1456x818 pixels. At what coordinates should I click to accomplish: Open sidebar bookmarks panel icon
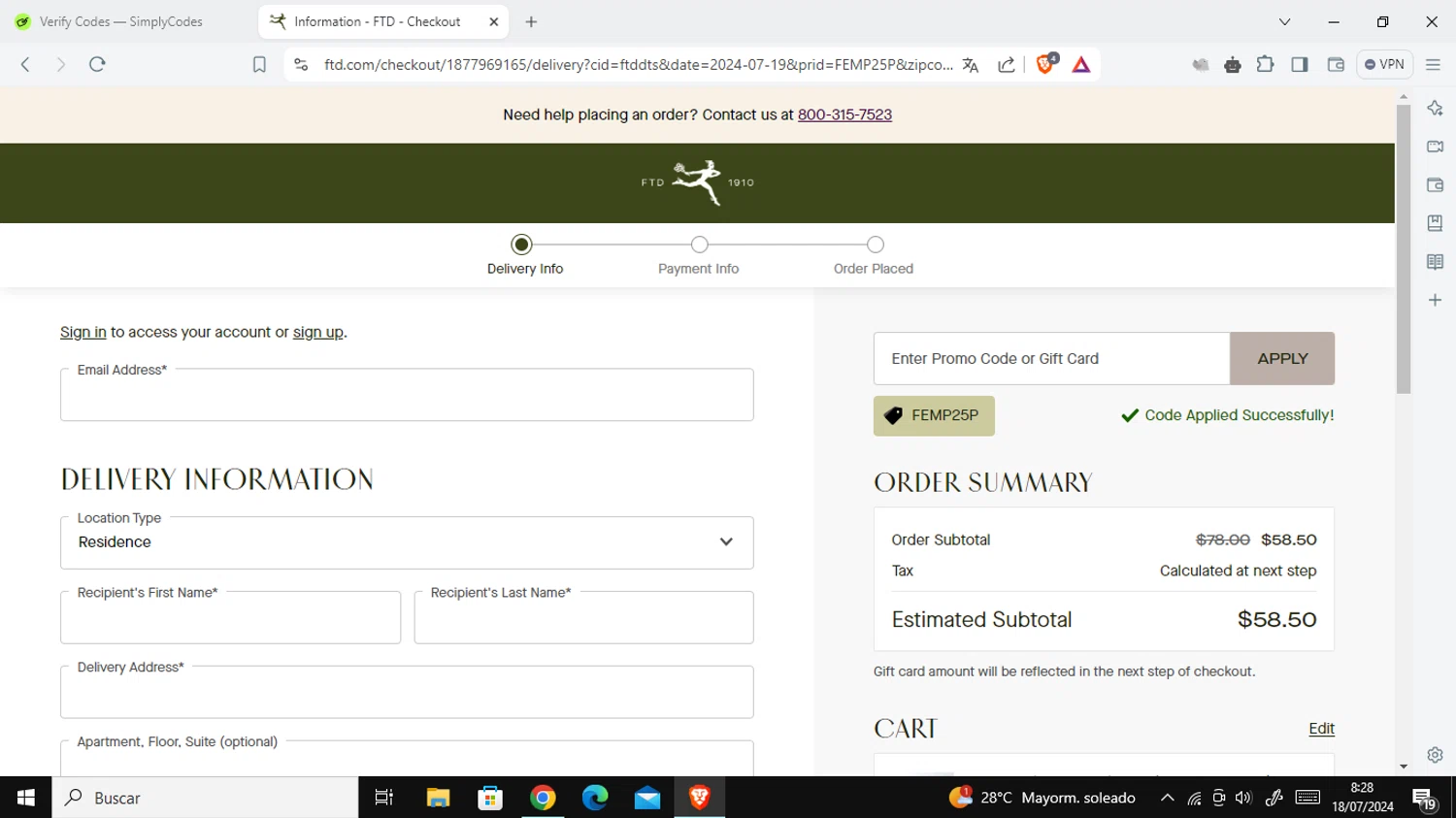coord(1435,223)
